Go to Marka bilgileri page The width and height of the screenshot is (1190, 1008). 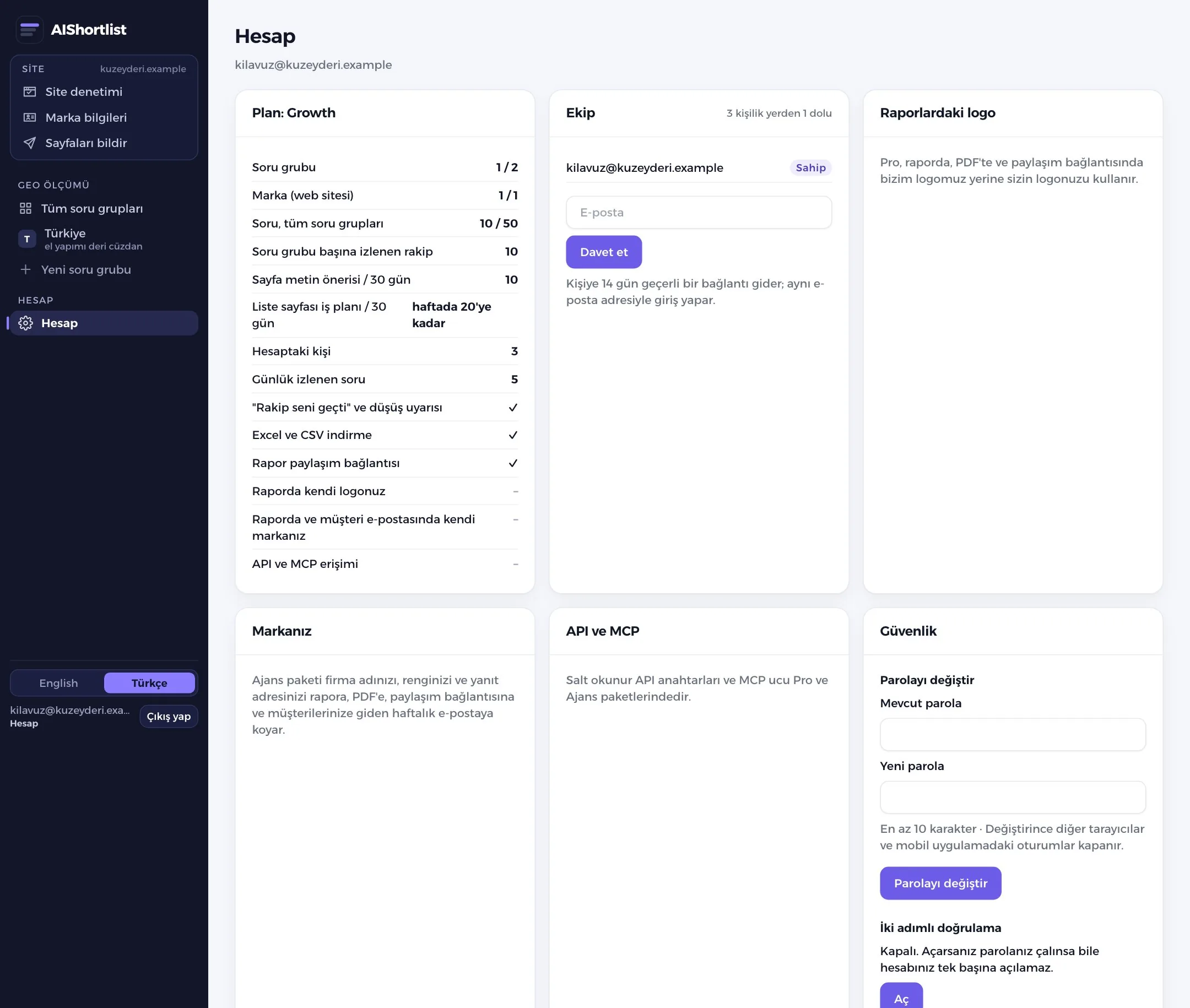point(104,118)
